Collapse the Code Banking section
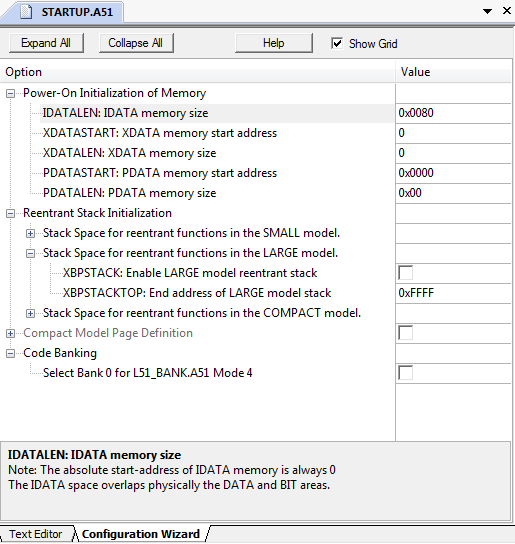The image size is (515, 544). 10,354
